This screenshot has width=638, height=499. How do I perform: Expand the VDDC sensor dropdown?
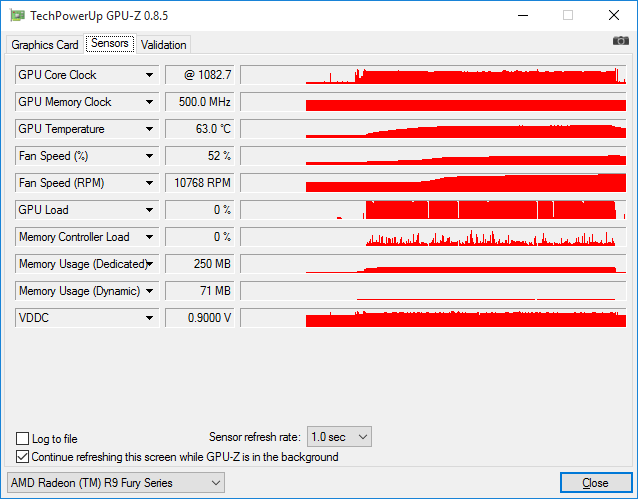click(x=149, y=318)
